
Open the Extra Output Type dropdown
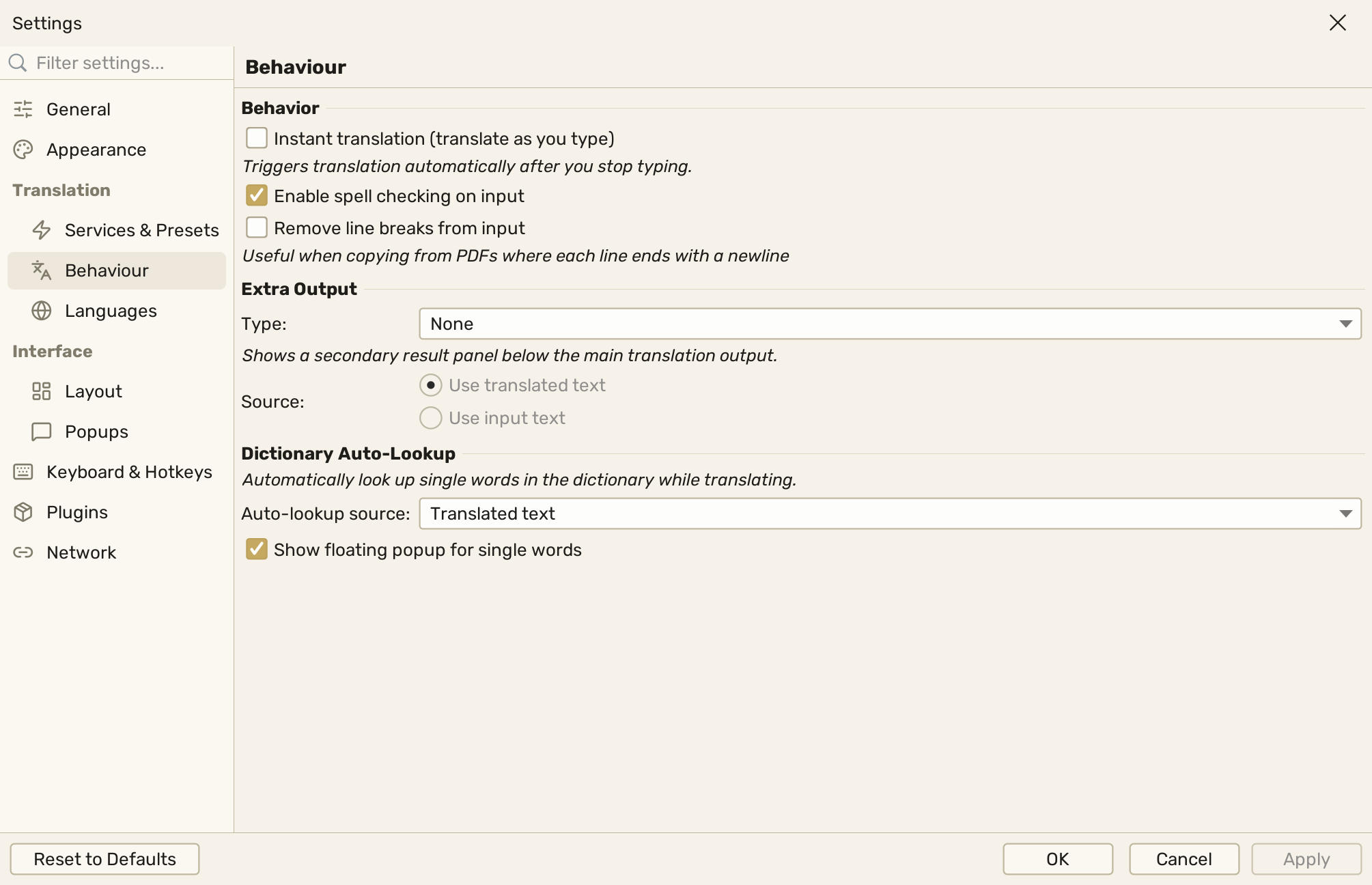click(891, 324)
